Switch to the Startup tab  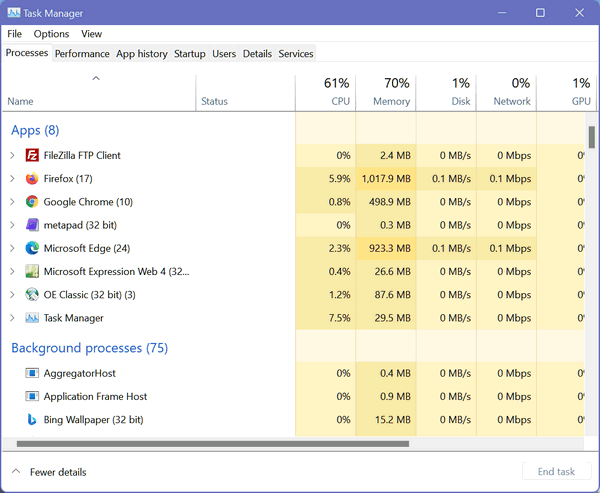(x=190, y=54)
